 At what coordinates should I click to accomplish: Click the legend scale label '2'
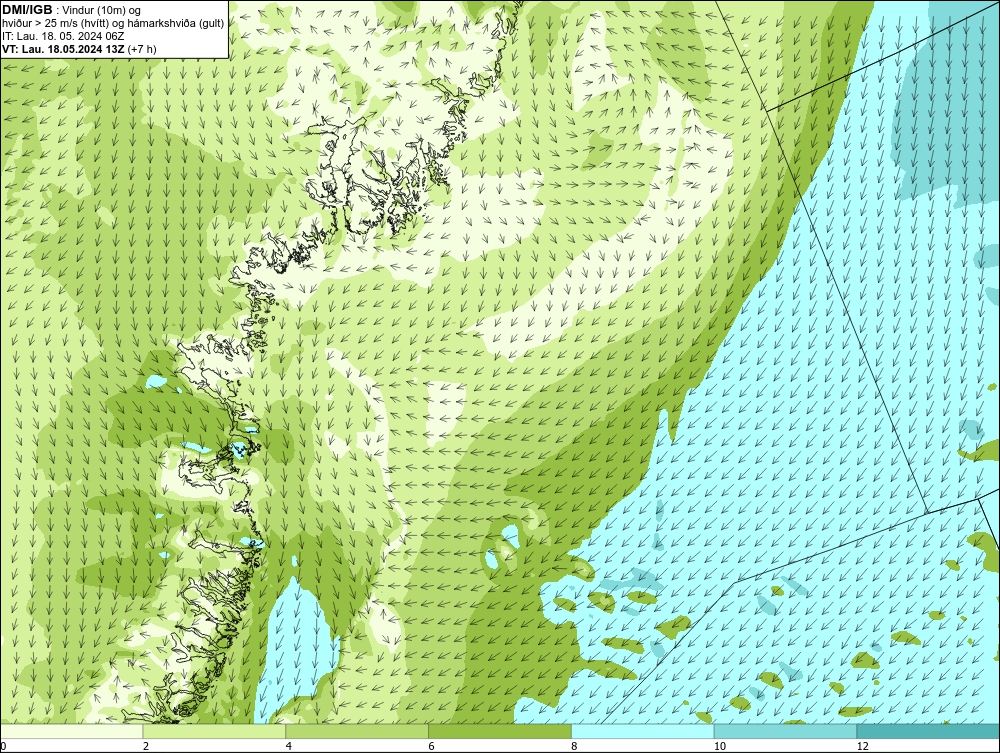tap(146, 746)
